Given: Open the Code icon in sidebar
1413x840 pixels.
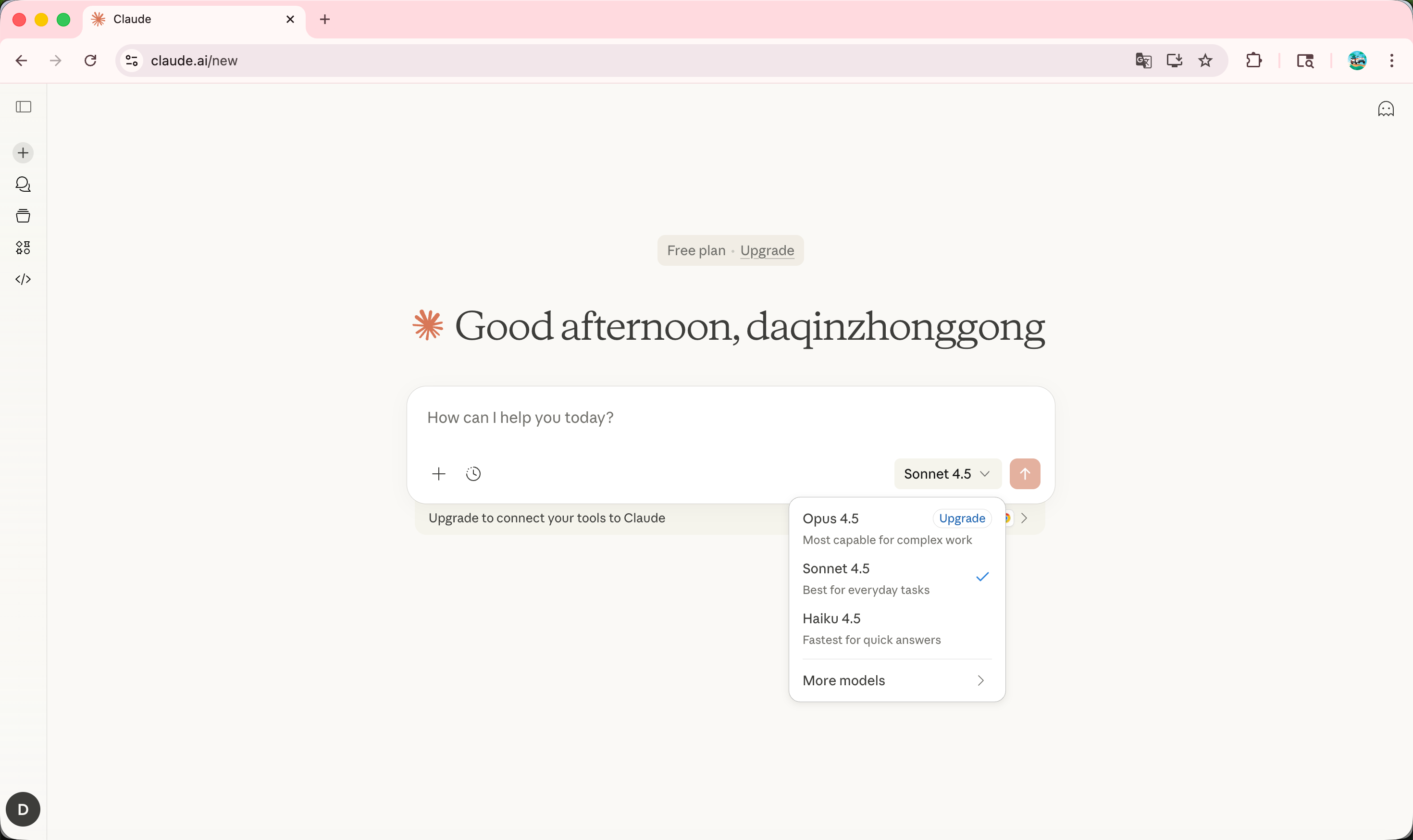Looking at the screenshot, I should (23, 279).
